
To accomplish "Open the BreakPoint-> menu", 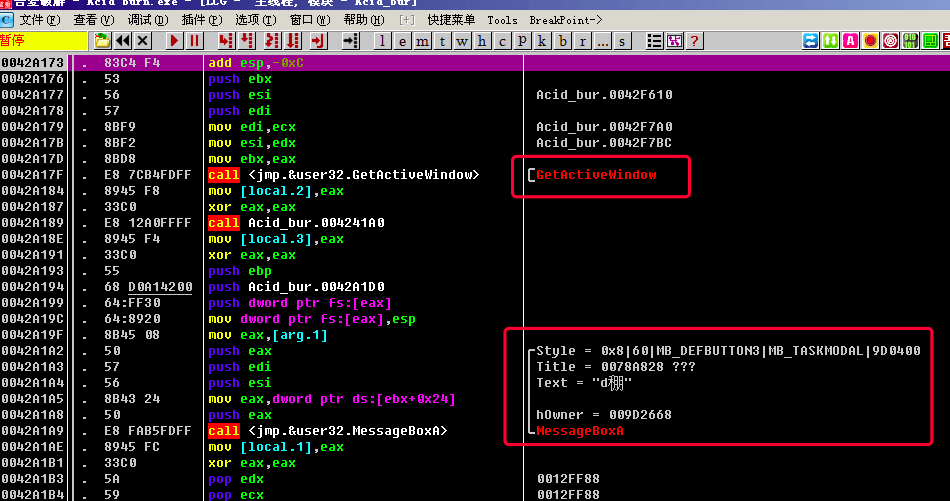I will tap(566, 20).
